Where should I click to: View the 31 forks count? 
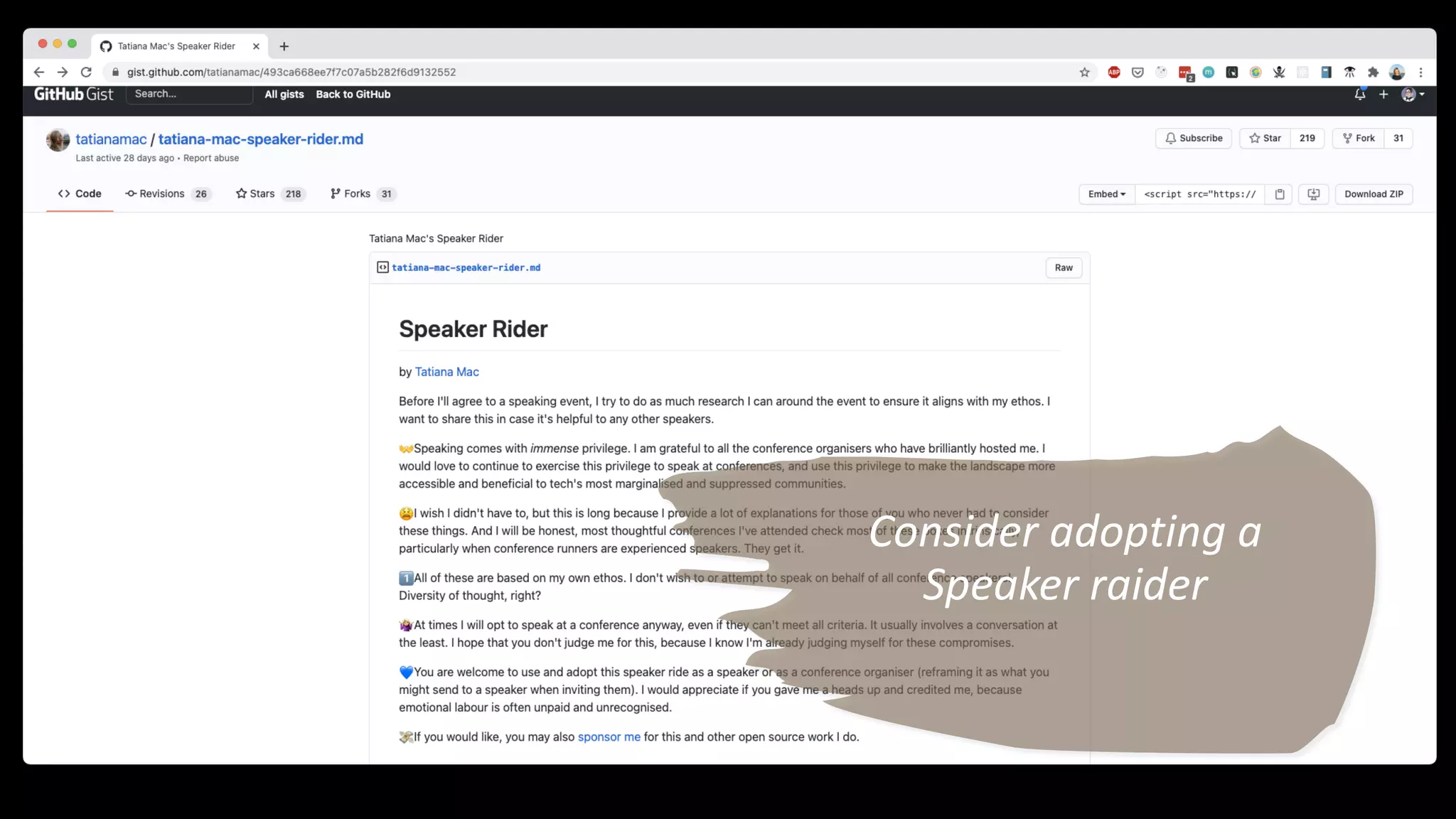coord(1398,138)
